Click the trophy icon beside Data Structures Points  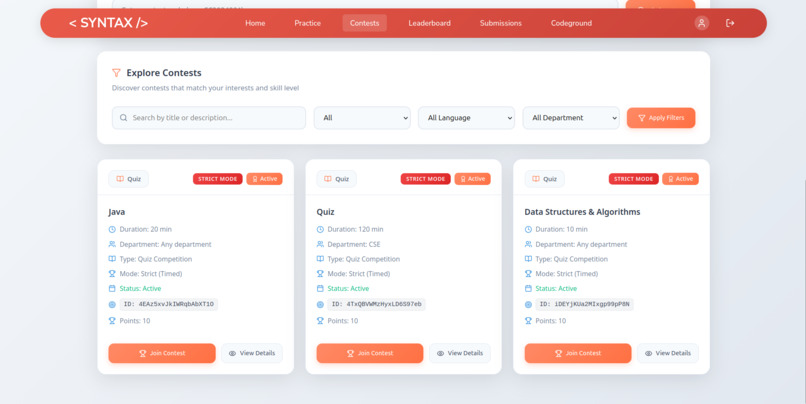pos(528,321)
